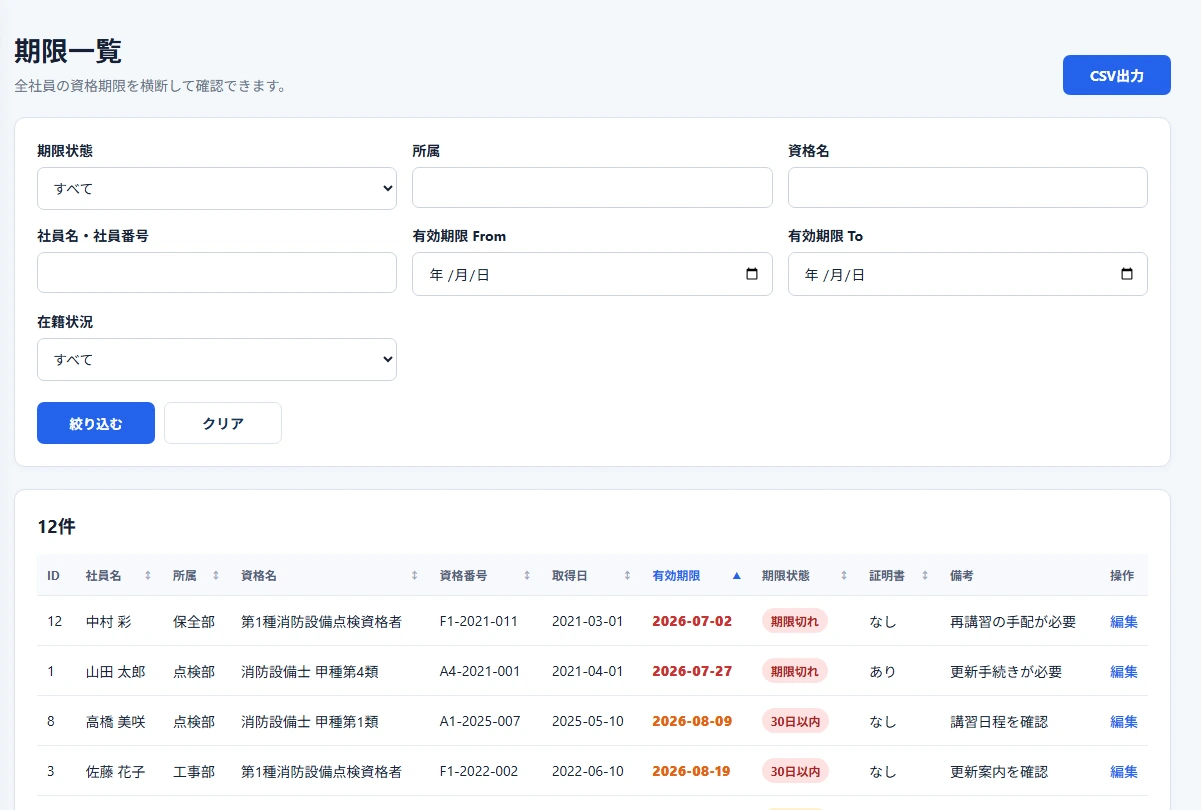Image resolution: width=1201 pixels, height=810 pixels.
Task: Focus the 社員名・社員番号 input
Action: click(217, 273)
